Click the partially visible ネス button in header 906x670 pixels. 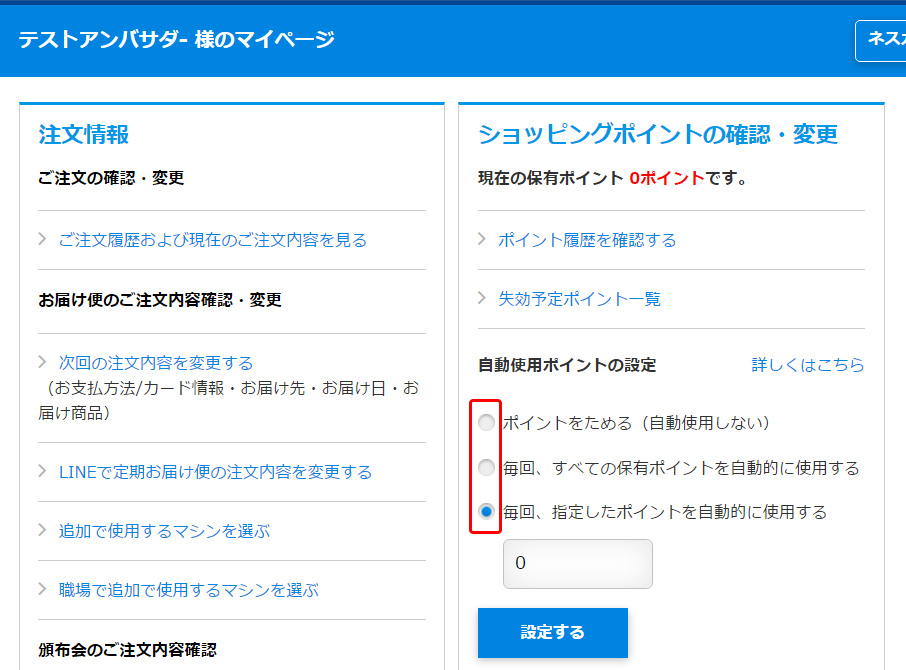point(881,40)
